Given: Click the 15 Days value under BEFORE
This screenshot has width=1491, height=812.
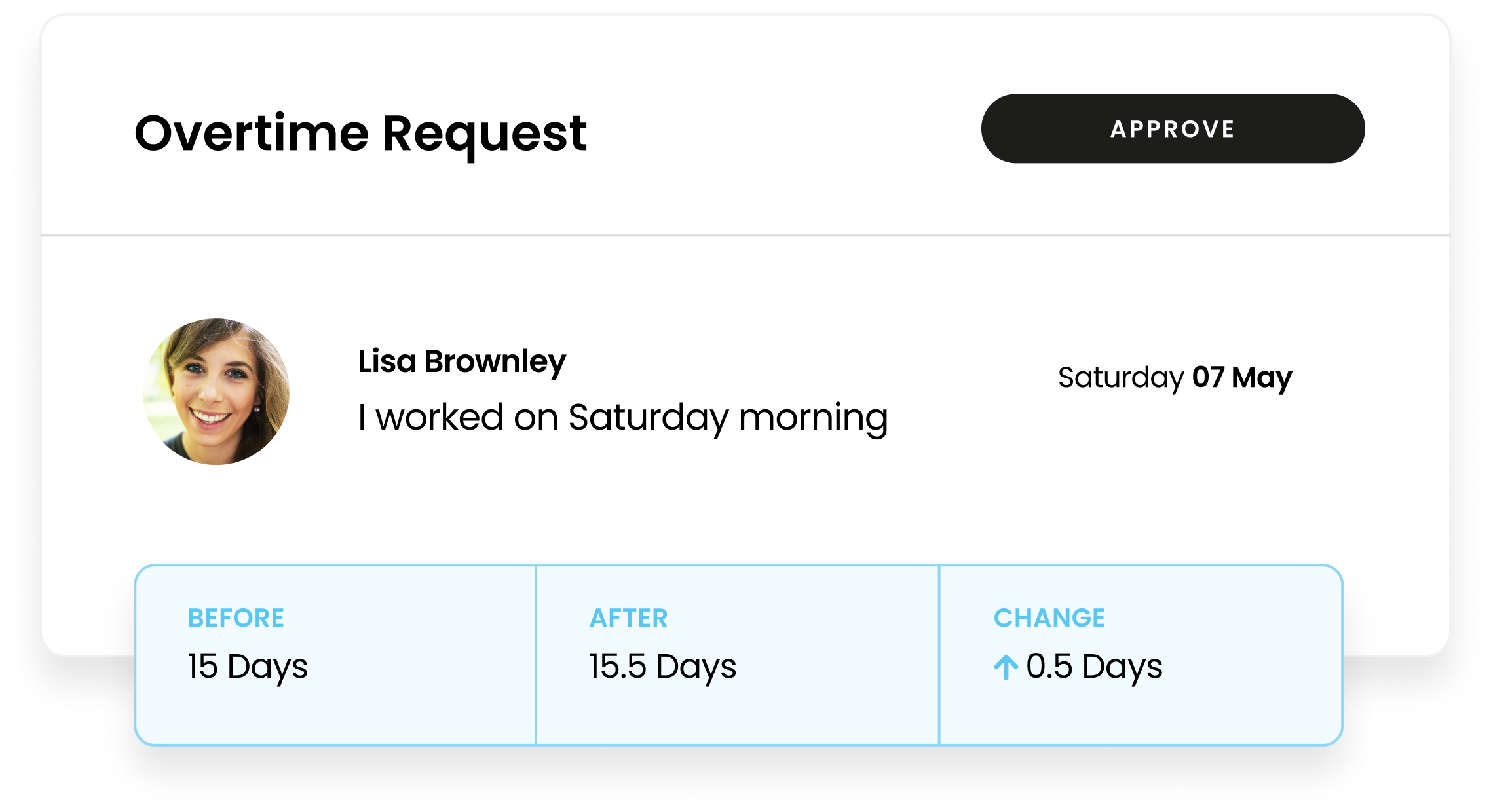Looking at the screenshot, I should 247,667.
